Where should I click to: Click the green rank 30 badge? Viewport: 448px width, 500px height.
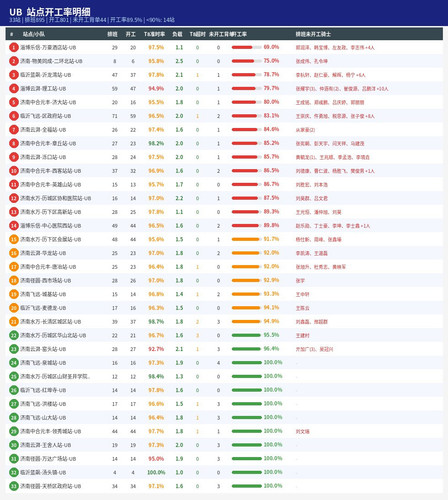[14, 445]
